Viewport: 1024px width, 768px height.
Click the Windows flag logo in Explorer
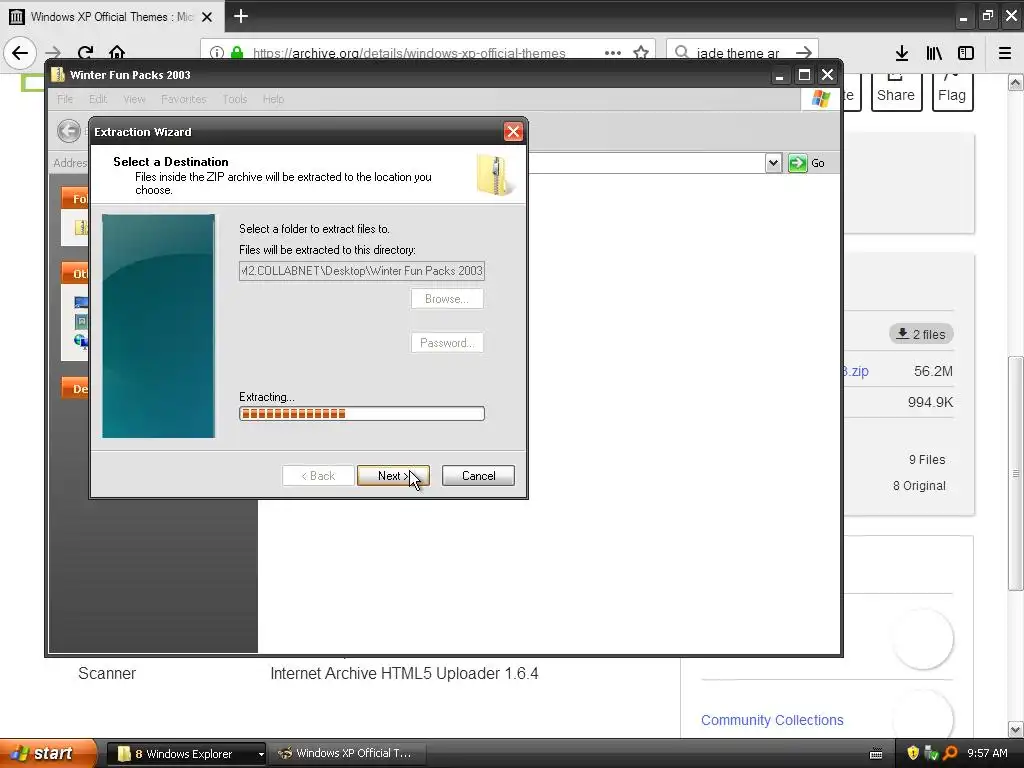(820, 99)
